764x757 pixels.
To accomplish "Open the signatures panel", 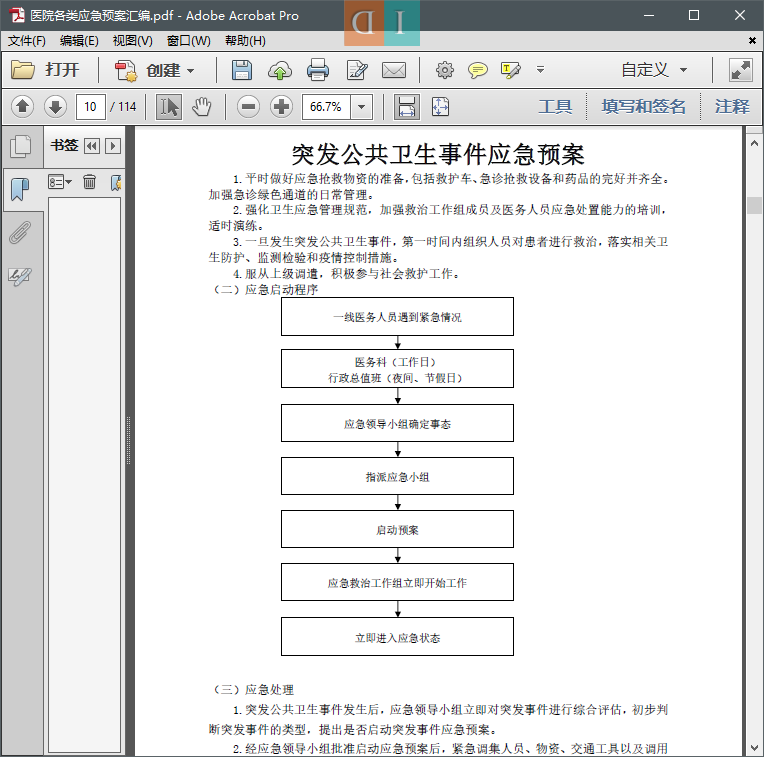I will (20, 276).
